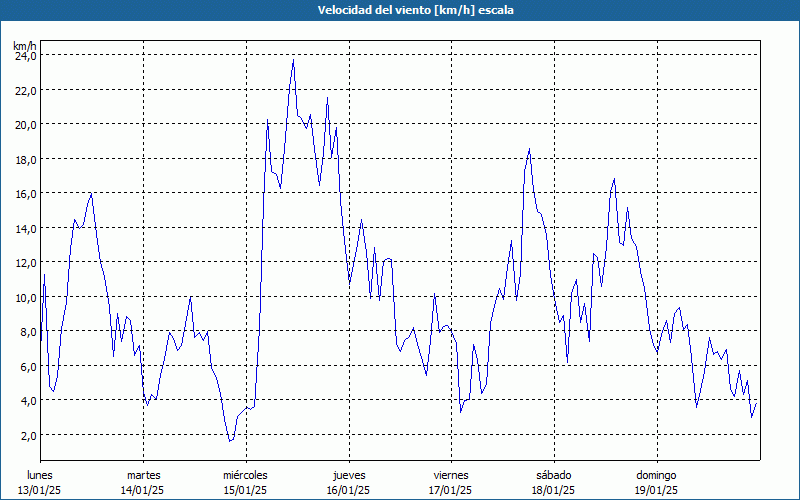This screenshot has height=500, width=800.
Task: Click the chart title 'Velocidad del viento [km/h] escala'
Action: [x=415, y=10]
